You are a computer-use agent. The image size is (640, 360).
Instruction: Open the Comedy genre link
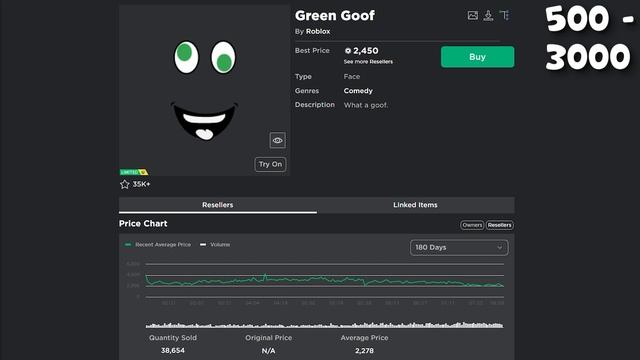[x=358, y=91]
